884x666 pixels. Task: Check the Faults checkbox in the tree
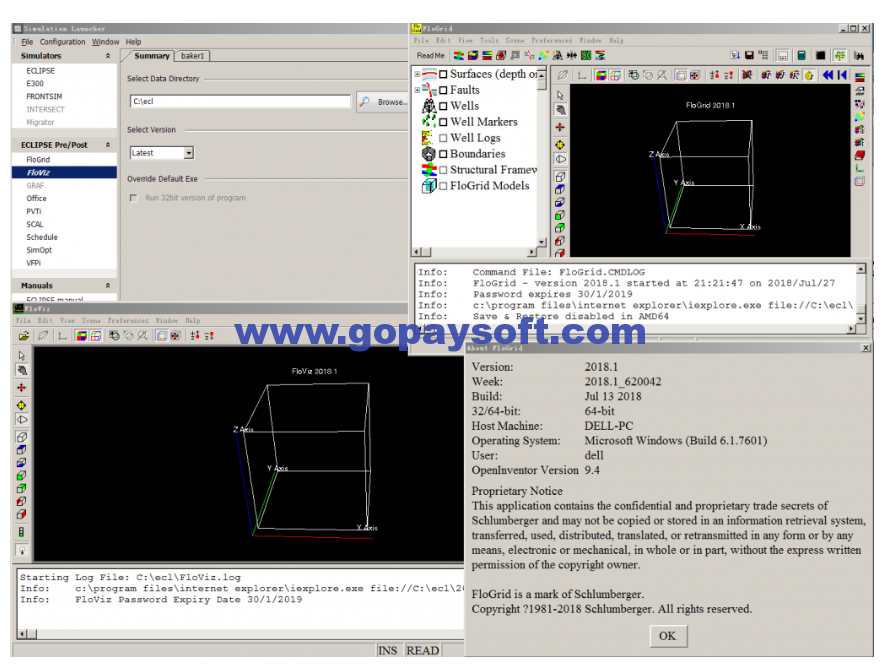[443, 90]
